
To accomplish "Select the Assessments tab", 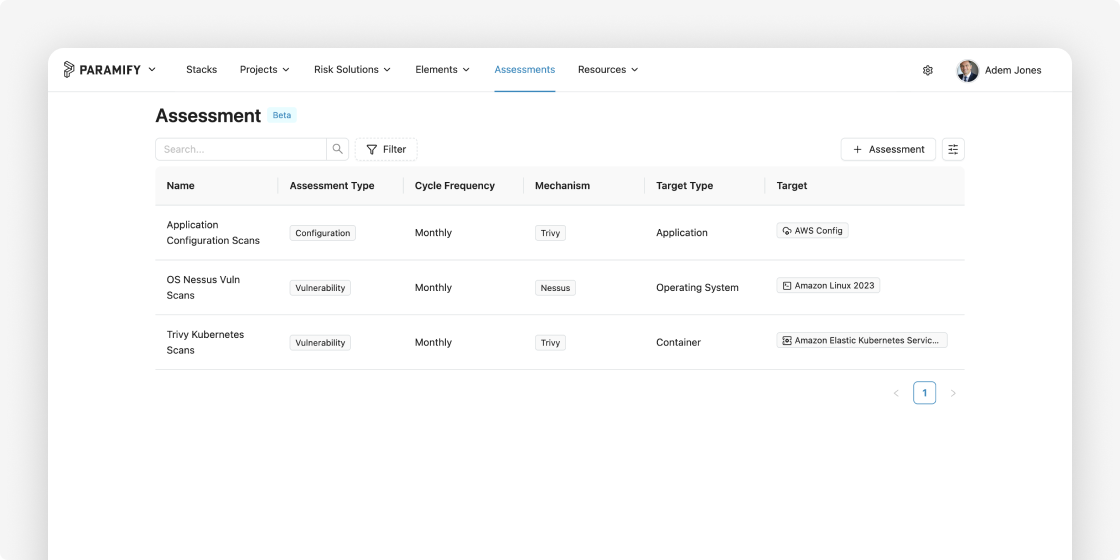I will [x=524, y=69].
